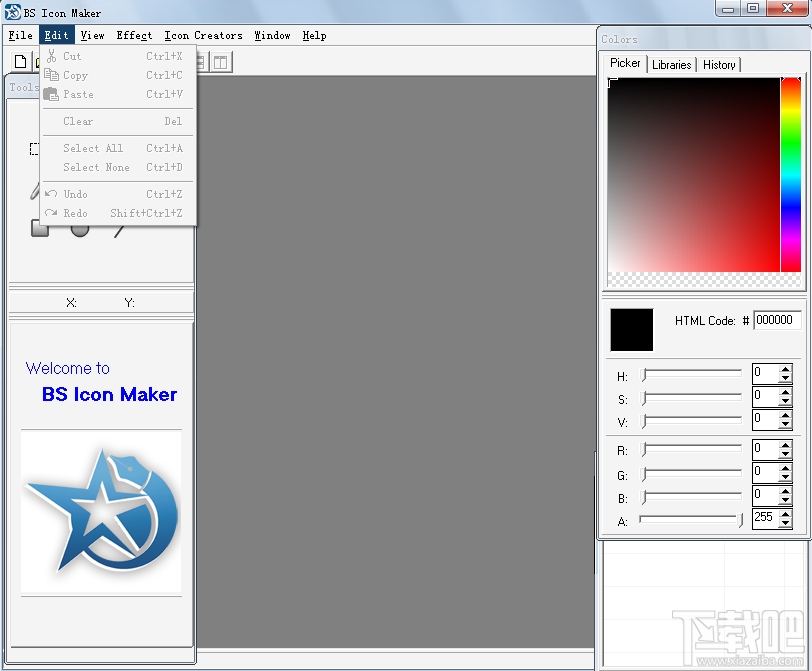
Task: Select the rectangle shape tool
Action: pos(39,227)
